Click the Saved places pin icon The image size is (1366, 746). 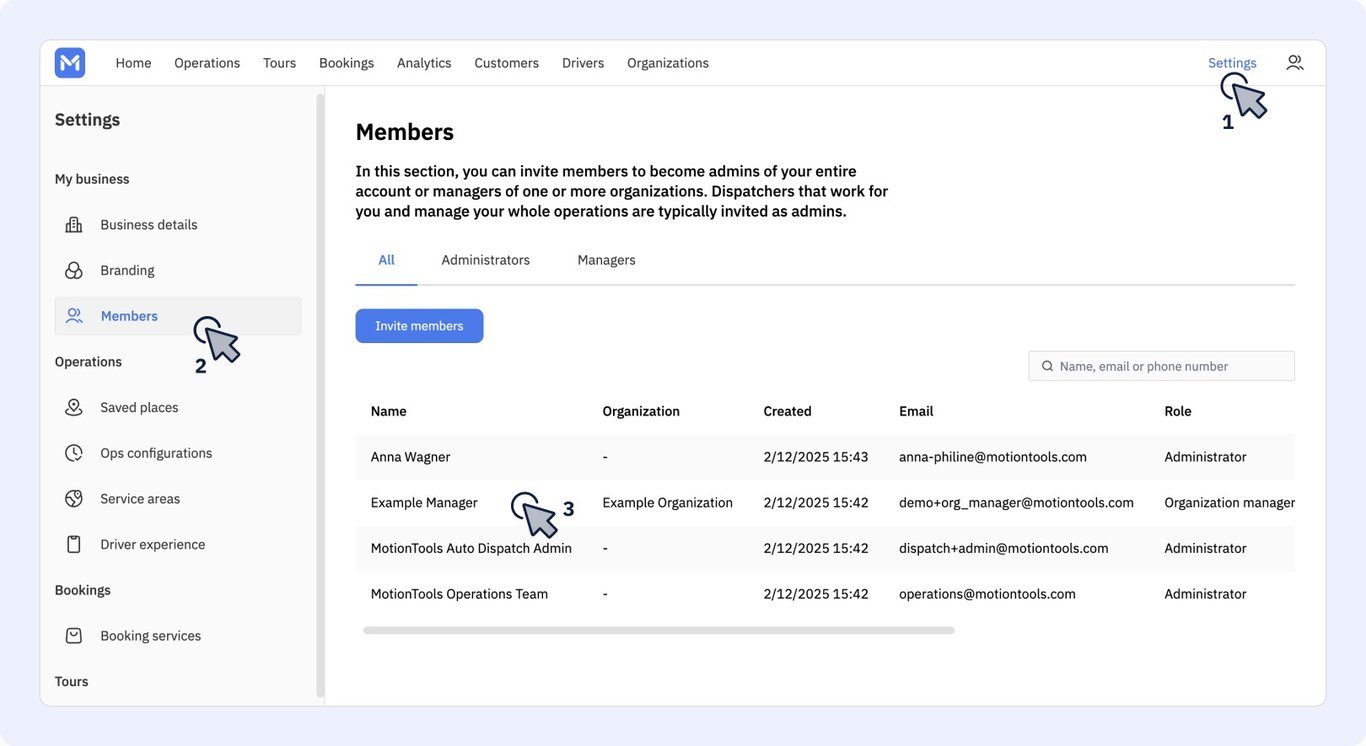click(74, 408)
